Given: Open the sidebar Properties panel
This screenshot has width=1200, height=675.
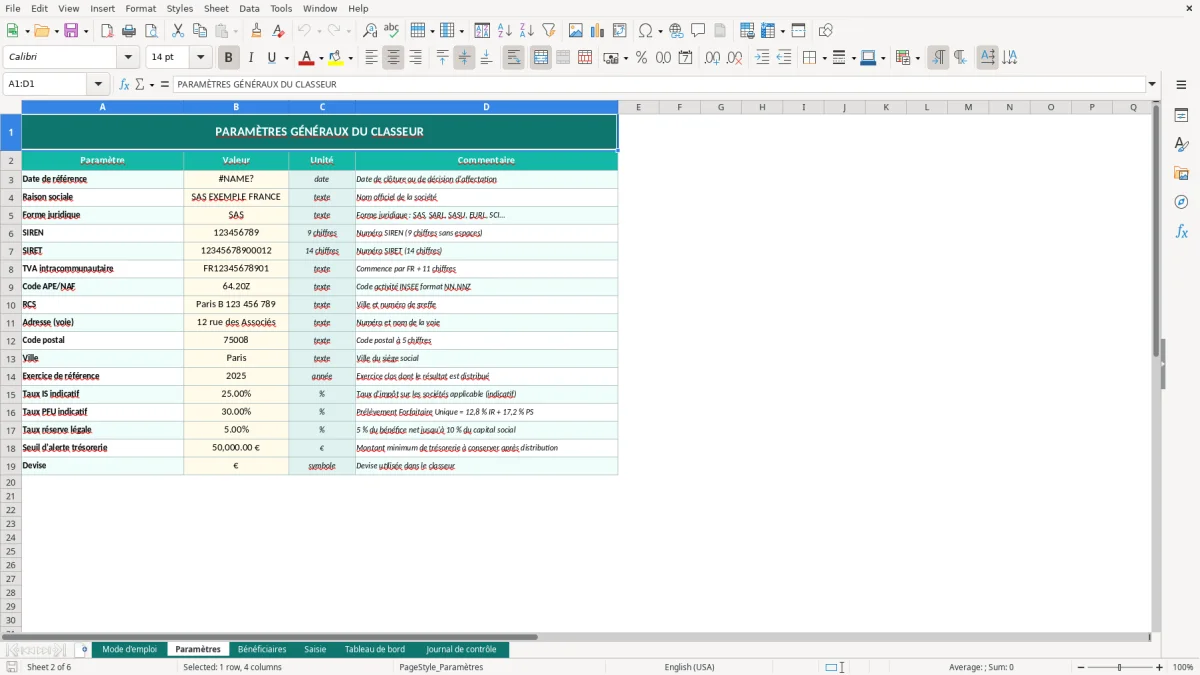Looking at the screenshot, I should coord(1181,116).
